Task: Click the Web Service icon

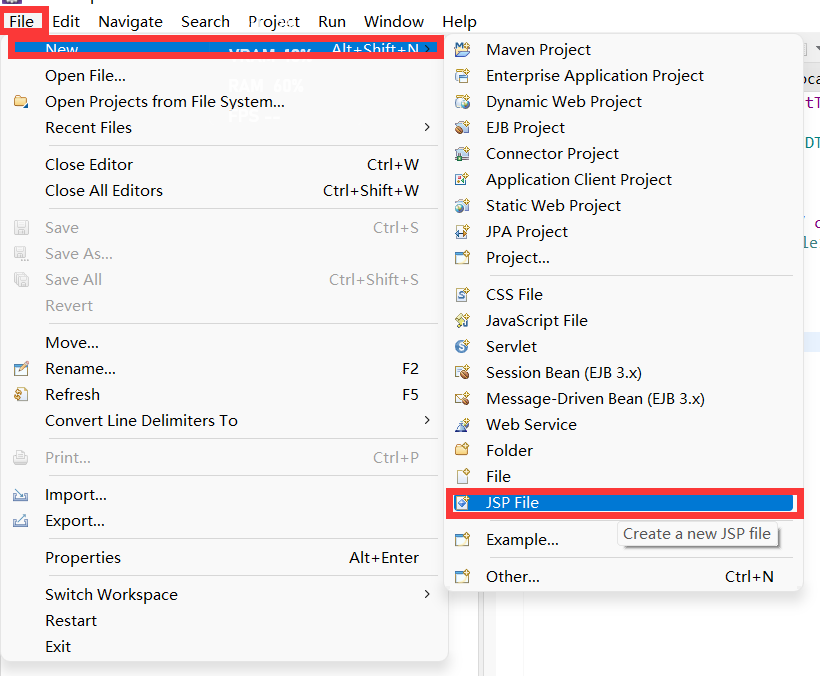Action: tap(462, 424)
